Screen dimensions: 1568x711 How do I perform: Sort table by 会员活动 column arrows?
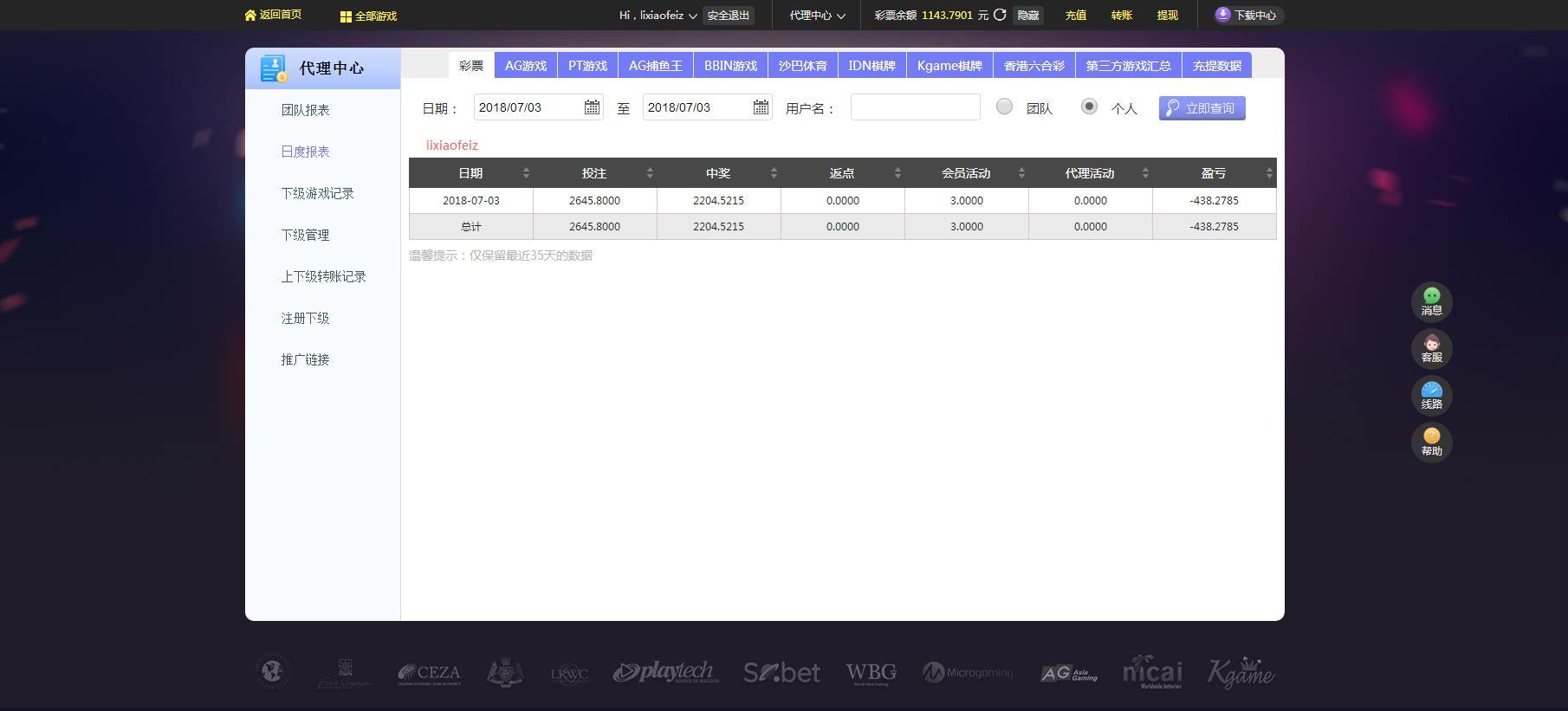coord(1021,173)
